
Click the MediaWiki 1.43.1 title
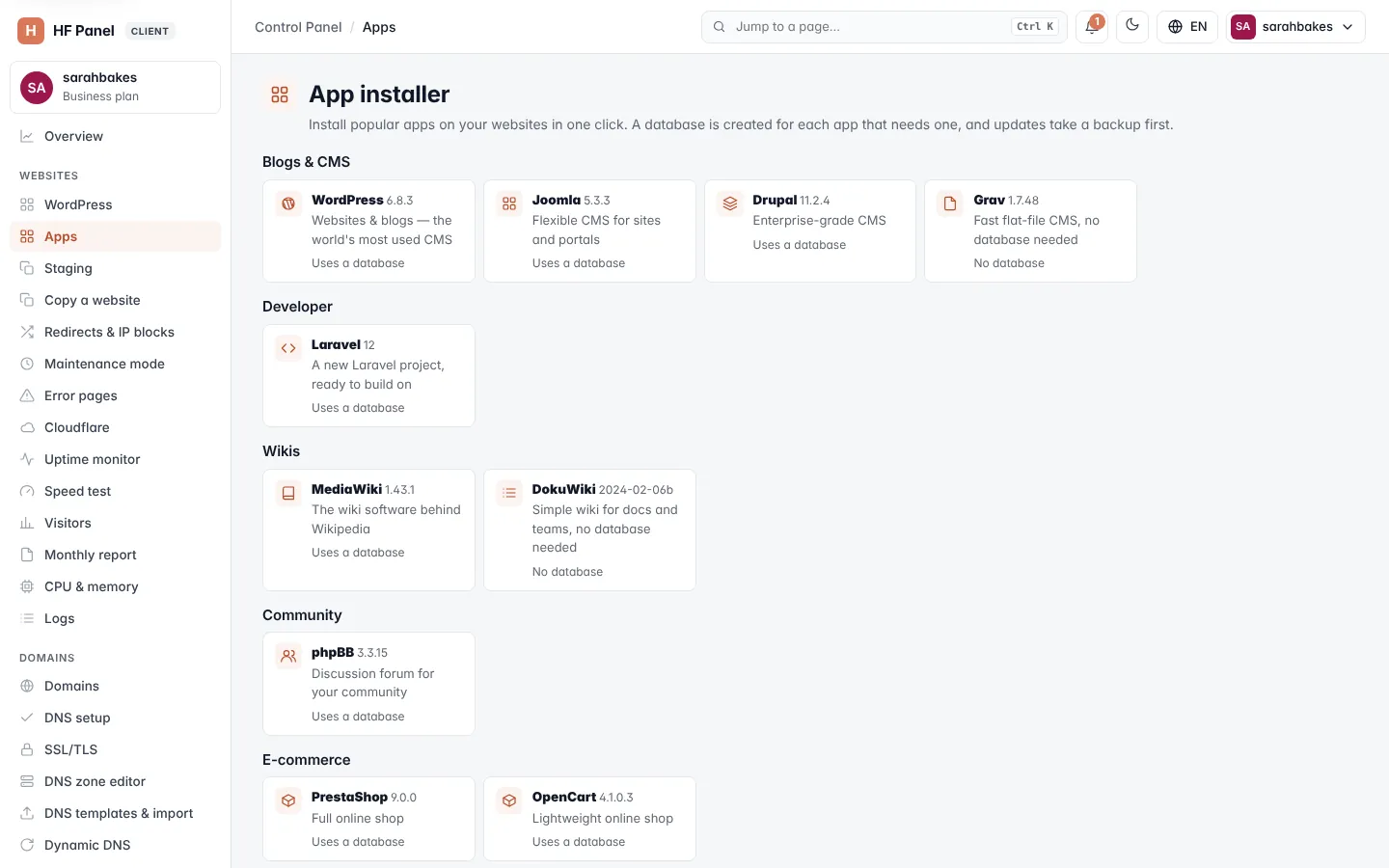[363, 489]
